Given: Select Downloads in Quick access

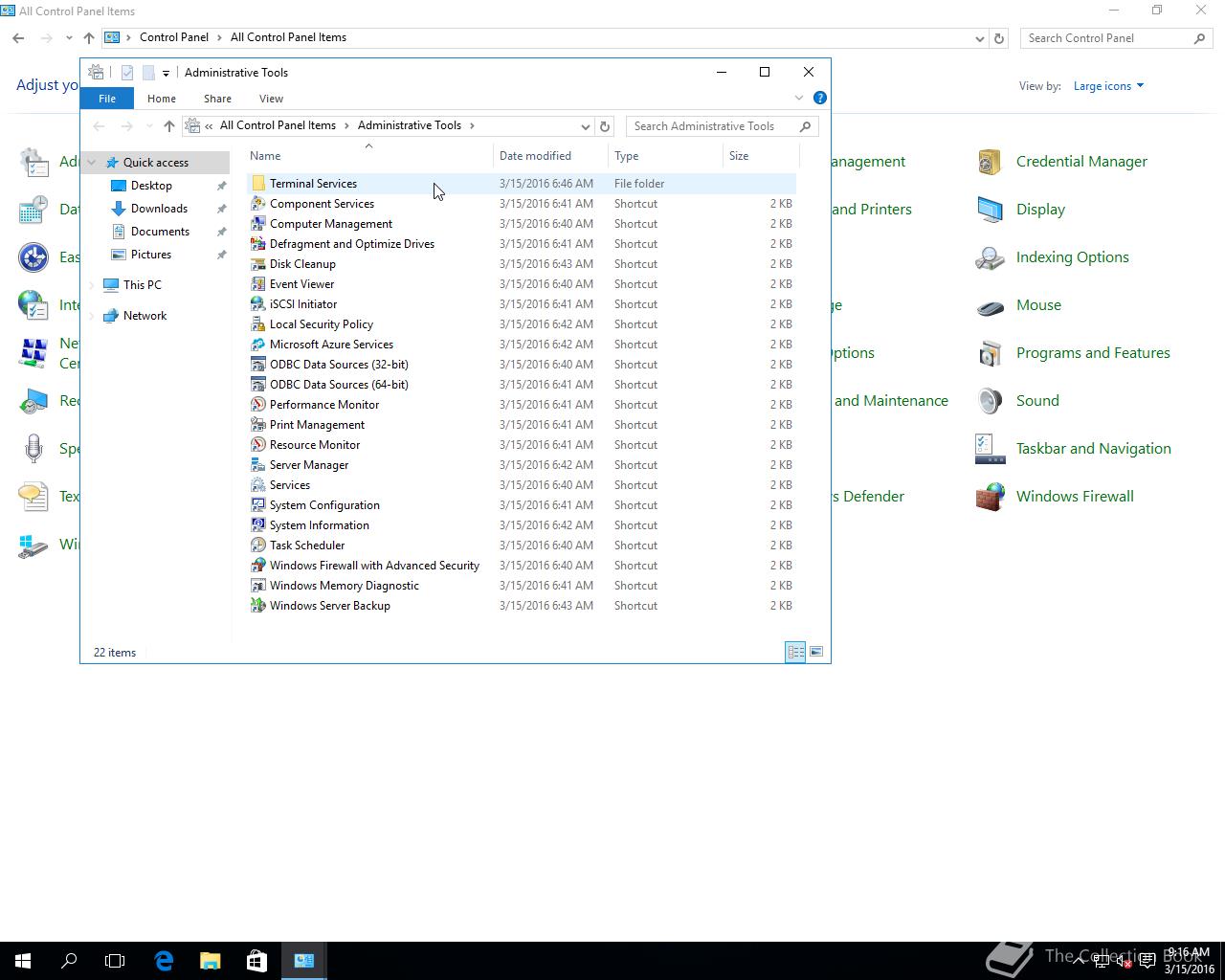Looking at the screenshot, I should click(x=159, y=209).
